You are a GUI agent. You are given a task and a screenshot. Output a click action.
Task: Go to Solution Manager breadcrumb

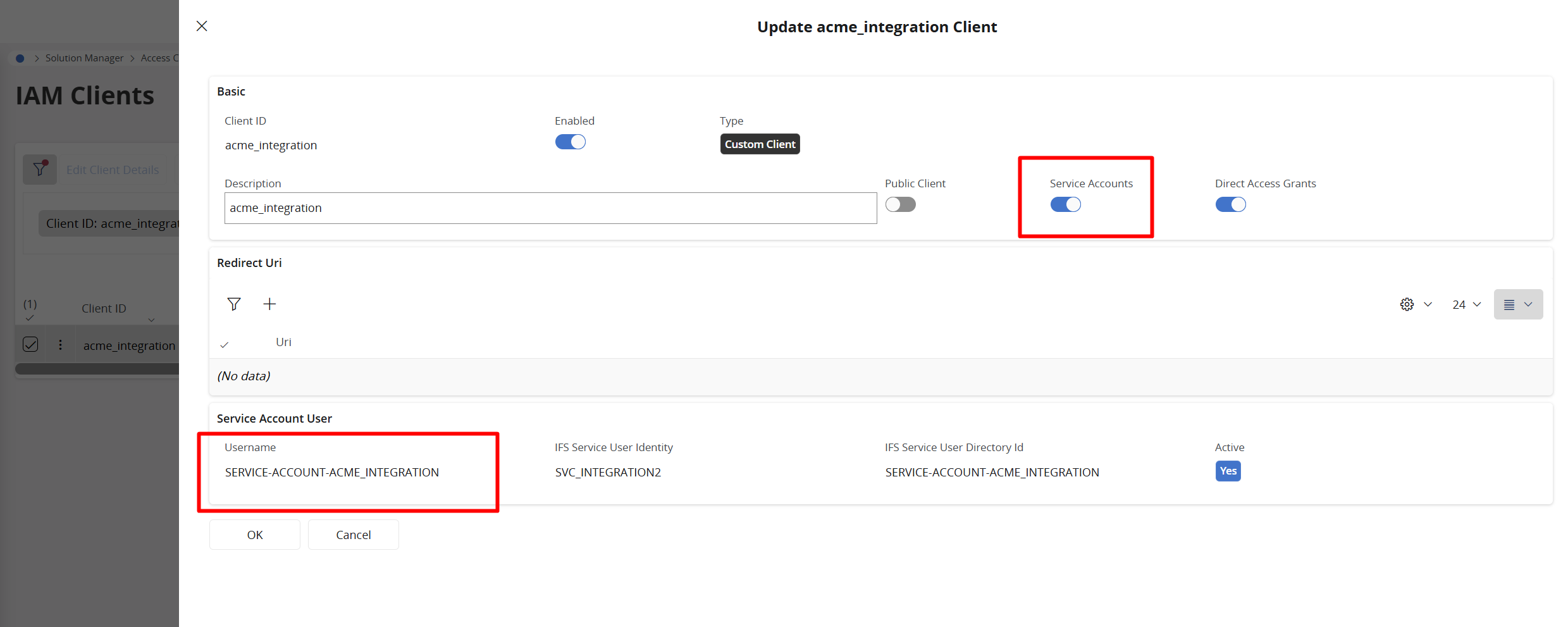[x=84, y=58]
